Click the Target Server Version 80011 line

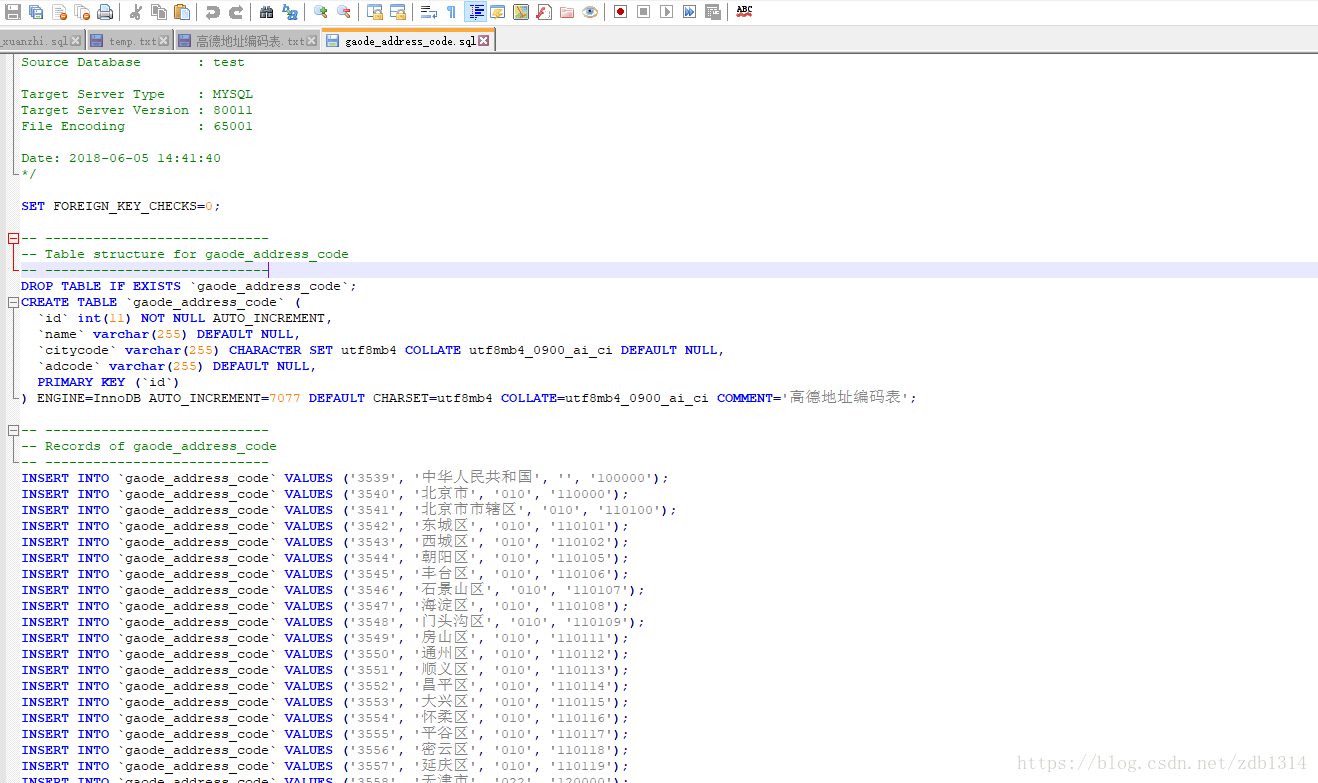point(137,110)
